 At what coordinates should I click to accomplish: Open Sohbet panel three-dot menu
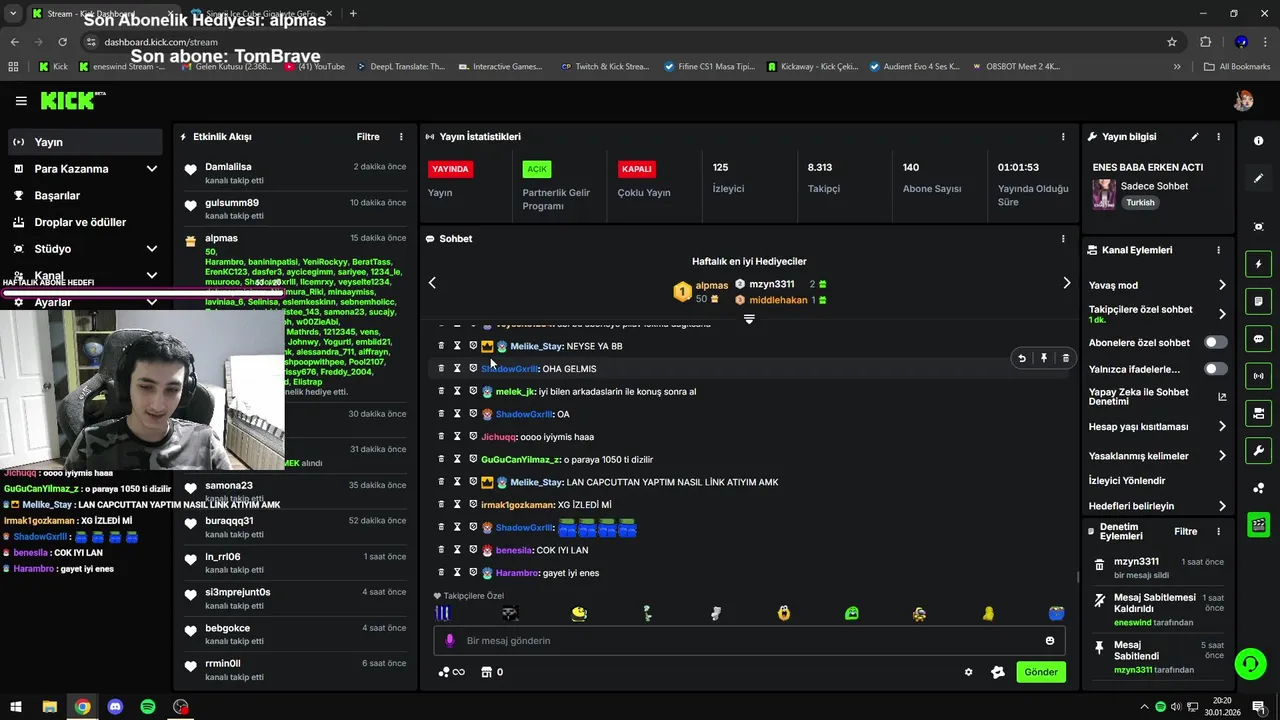click(1063, 239)
